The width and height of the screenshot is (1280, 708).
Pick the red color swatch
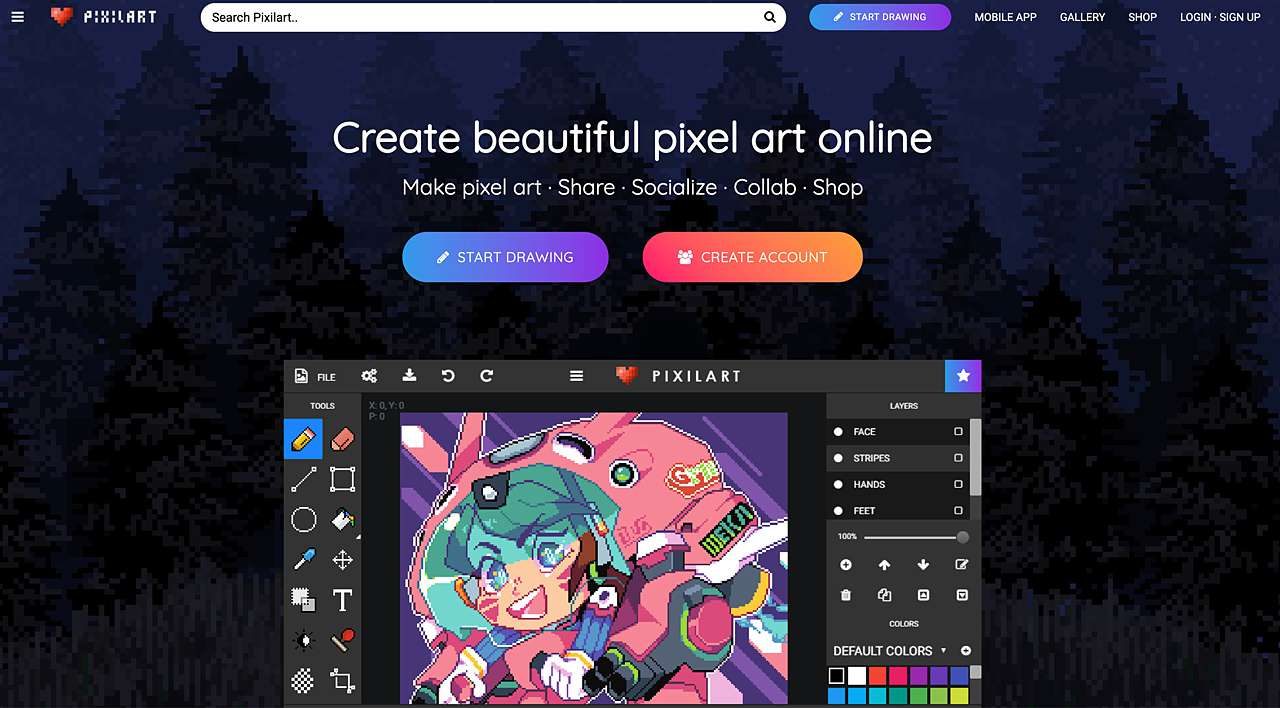coord(878,676)
